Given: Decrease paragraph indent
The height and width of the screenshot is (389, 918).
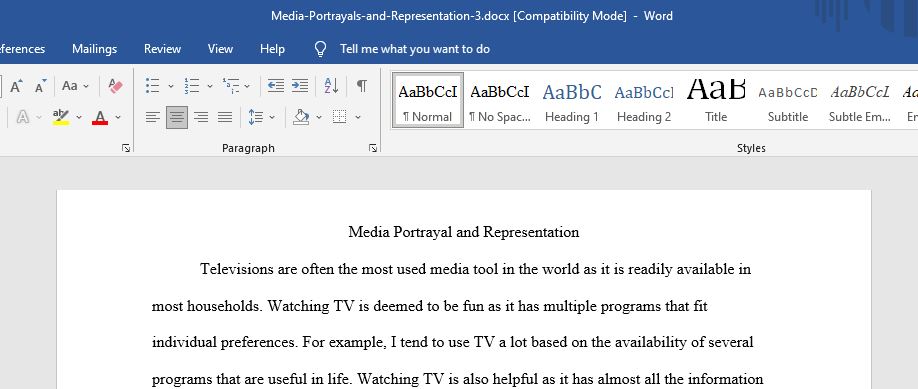Looking at the screenshot, I should [276, 86].
